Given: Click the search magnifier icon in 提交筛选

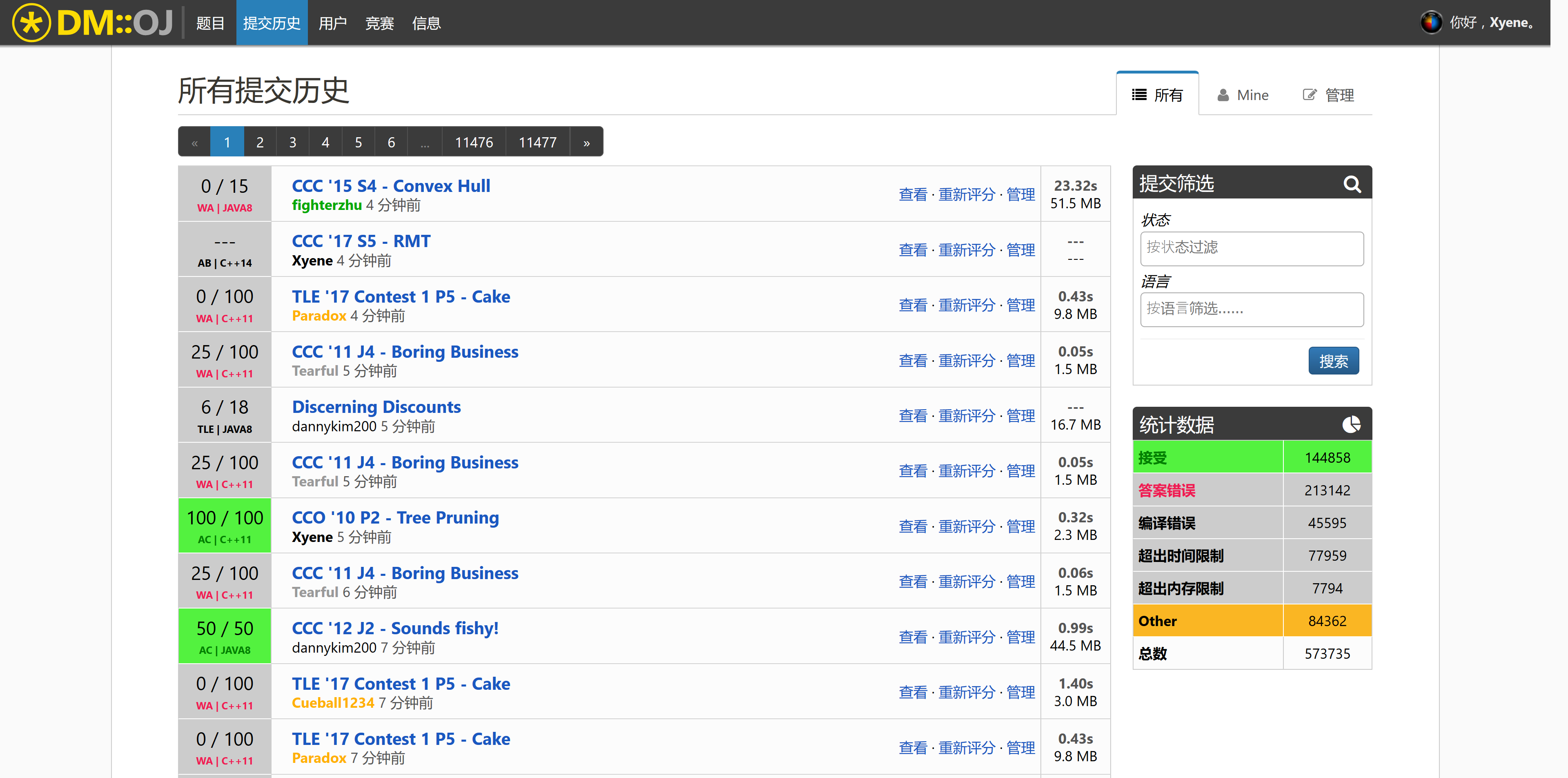Looking at the screenshot, I should point(1351,183).
